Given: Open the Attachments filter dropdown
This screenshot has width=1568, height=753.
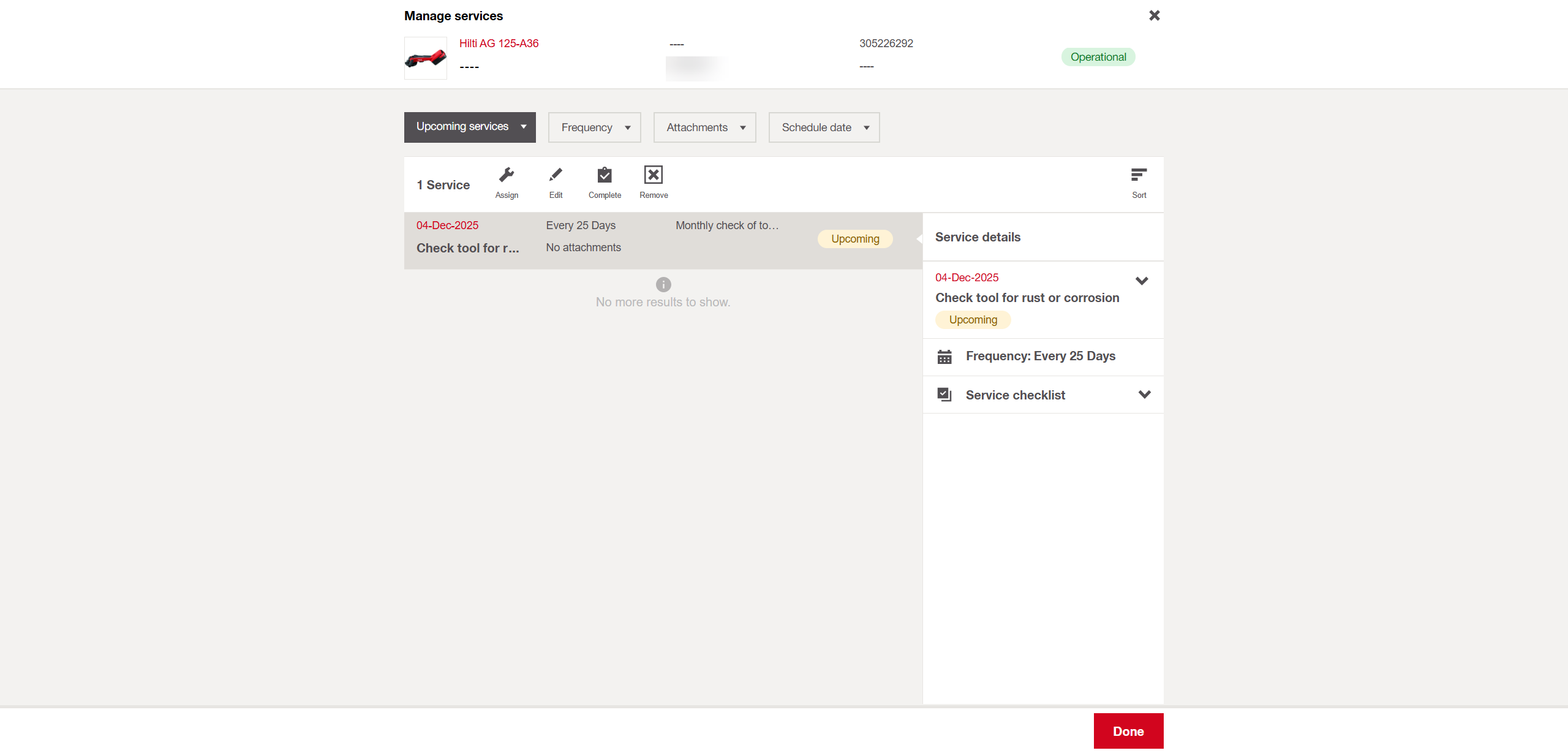Looking at the screenshot, I should click(x=704, y=127).
